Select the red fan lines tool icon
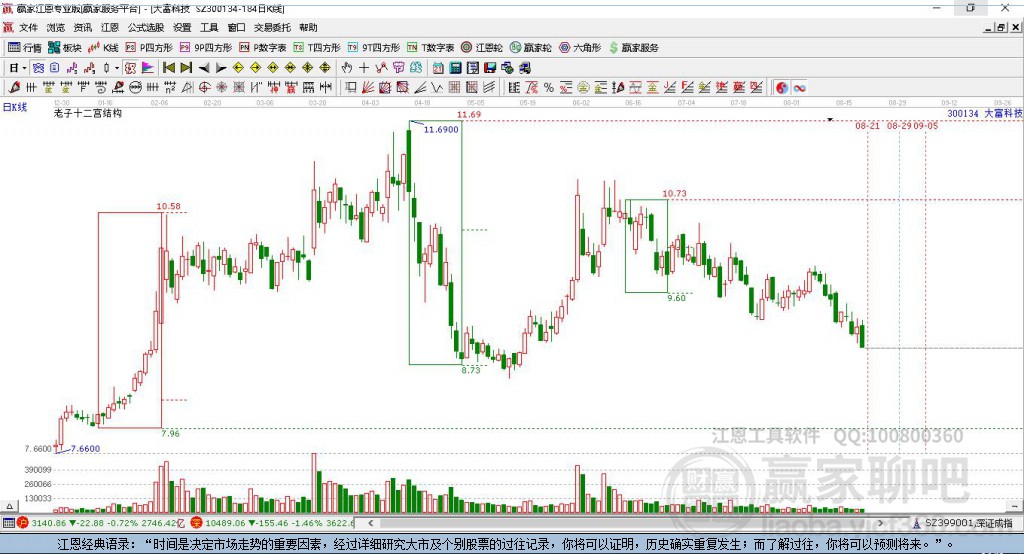1024x554 pixels. pos(368,88)
